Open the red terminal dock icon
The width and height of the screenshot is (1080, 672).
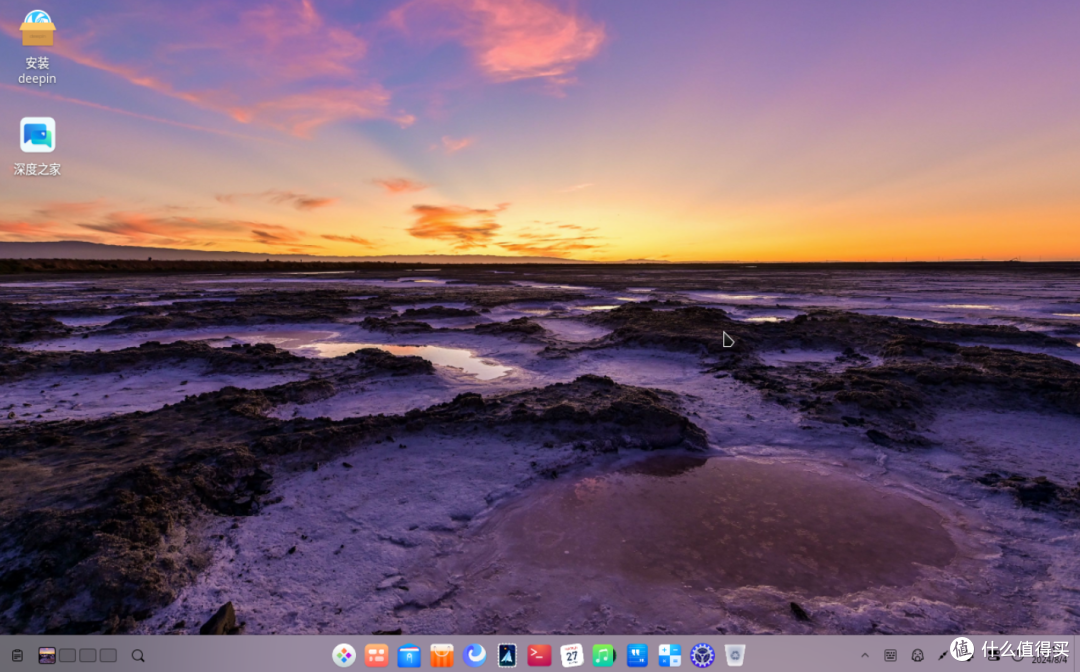pyautogui.click(x=539, y=655)
